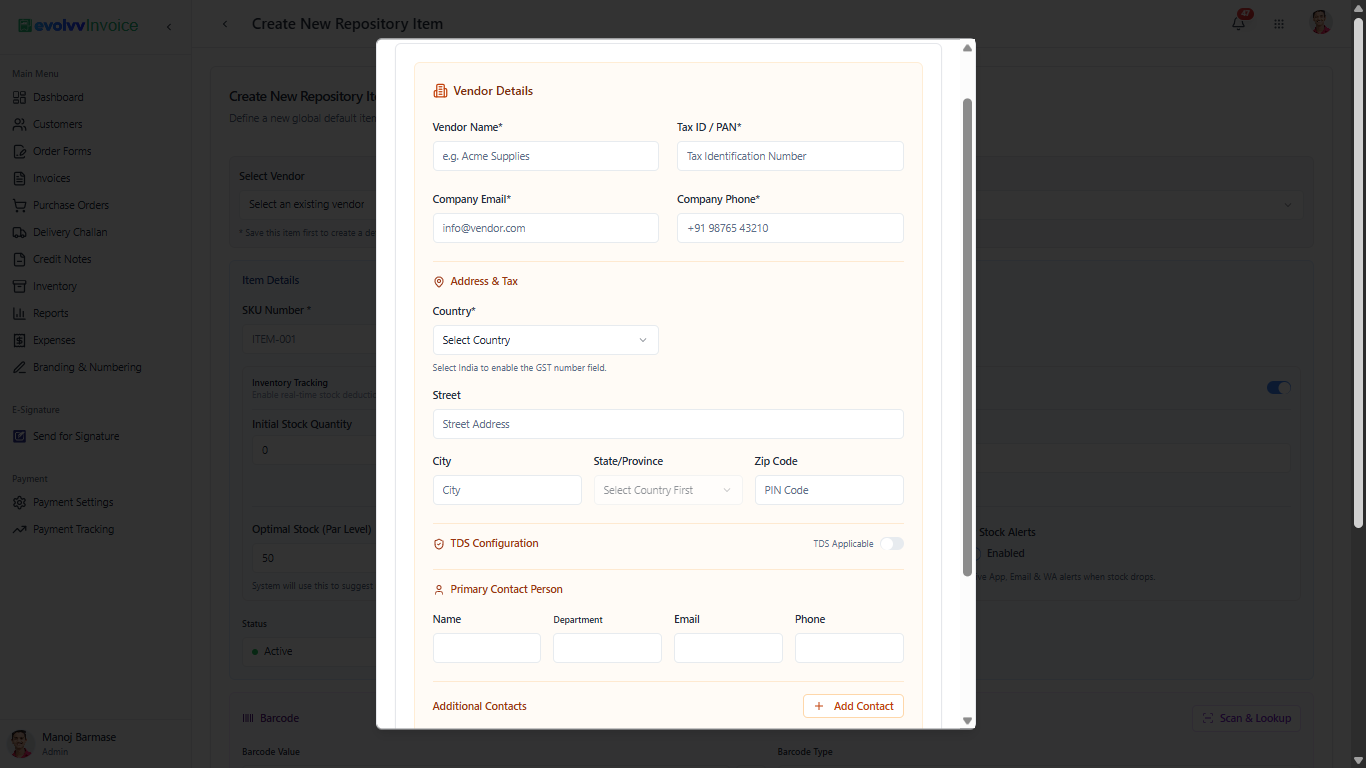Click the vendor dialog scrollbar

(x=967, y=337)
